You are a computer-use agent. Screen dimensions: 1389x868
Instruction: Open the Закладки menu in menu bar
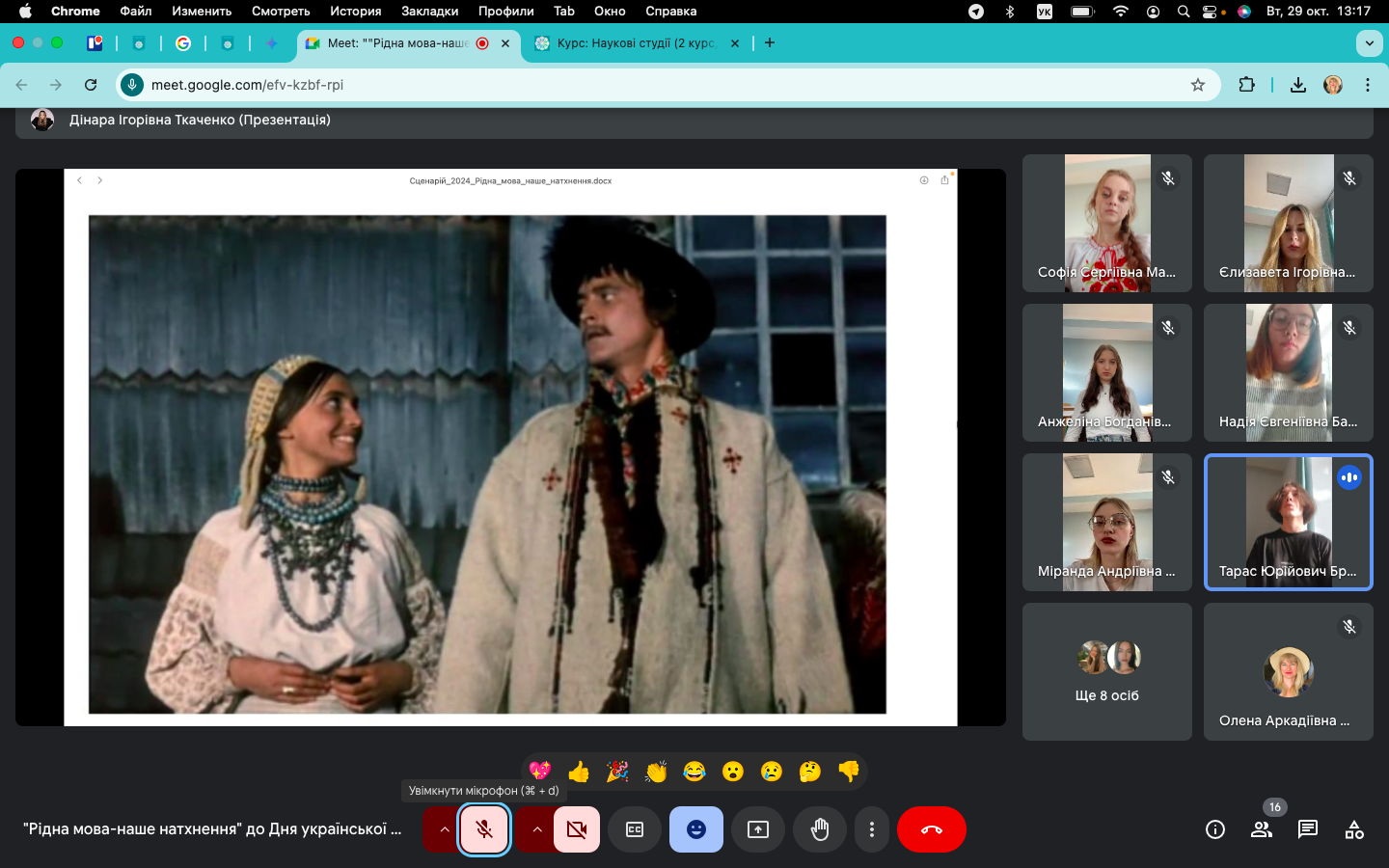click(x=429, y=12)
